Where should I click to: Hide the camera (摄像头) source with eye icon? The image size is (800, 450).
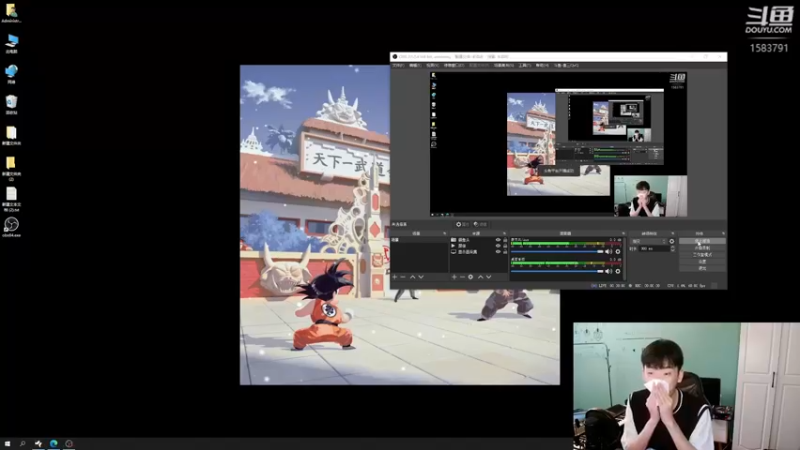click(x=498, y=240)
